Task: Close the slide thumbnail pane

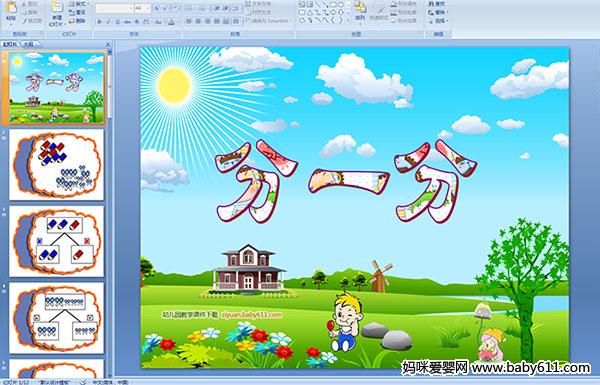Action: click(108, 44)
